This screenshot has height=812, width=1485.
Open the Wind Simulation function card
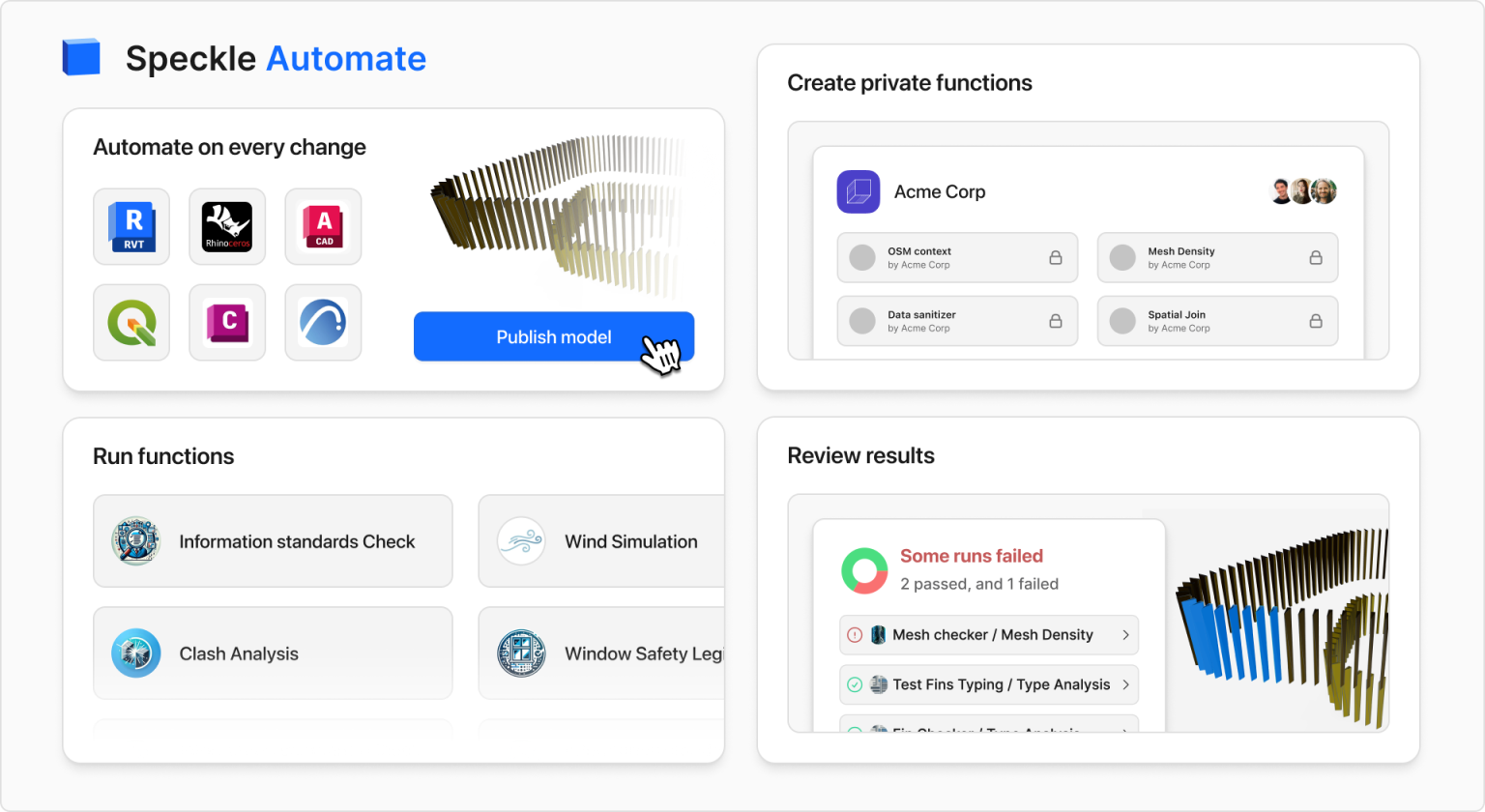click(x=601, y=541)
